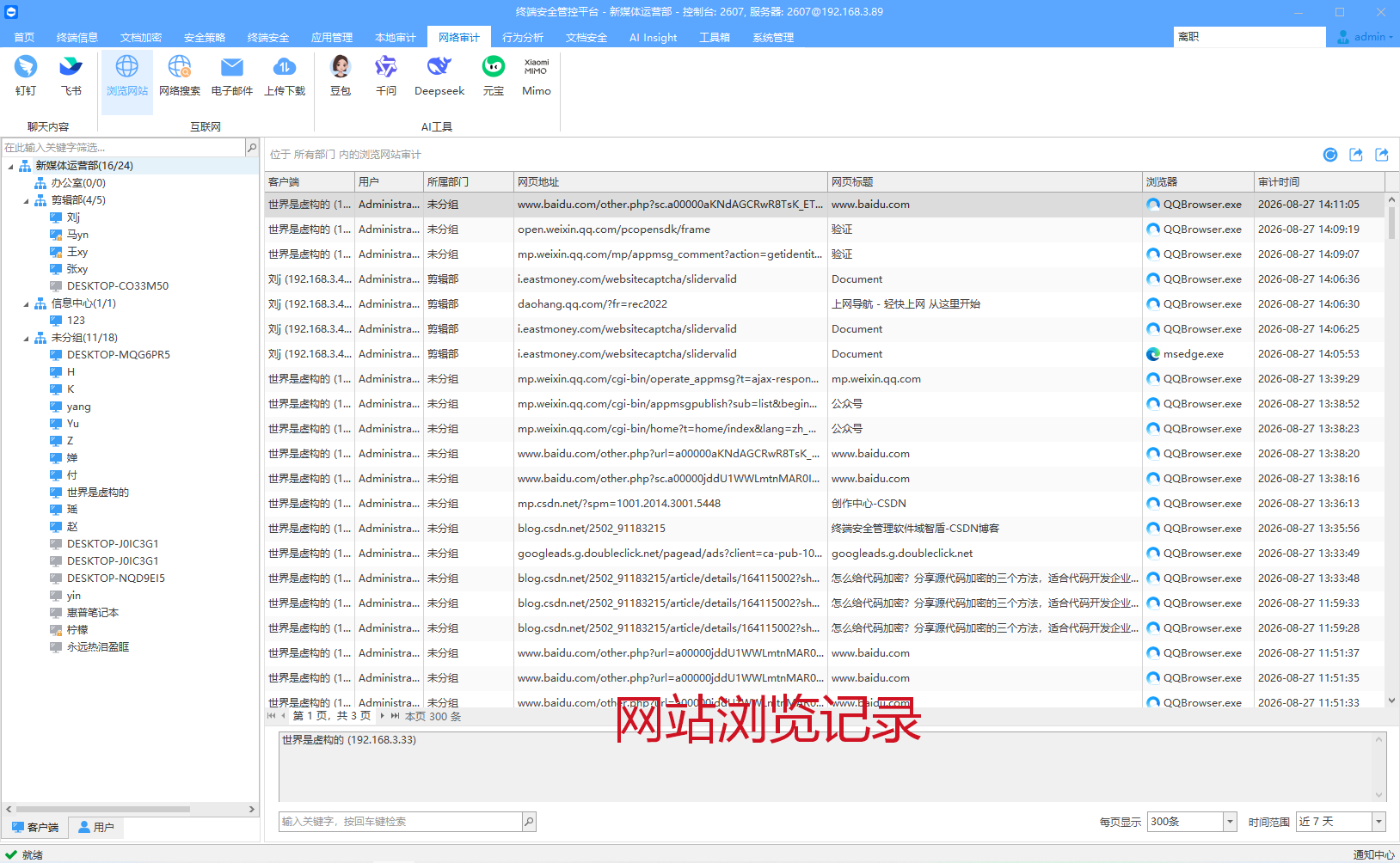The height and width of the screenshot is (863, 1400).
Task: Switch to the 安全策略 tab
Action: pyautogui.click(x=205, y=37)
